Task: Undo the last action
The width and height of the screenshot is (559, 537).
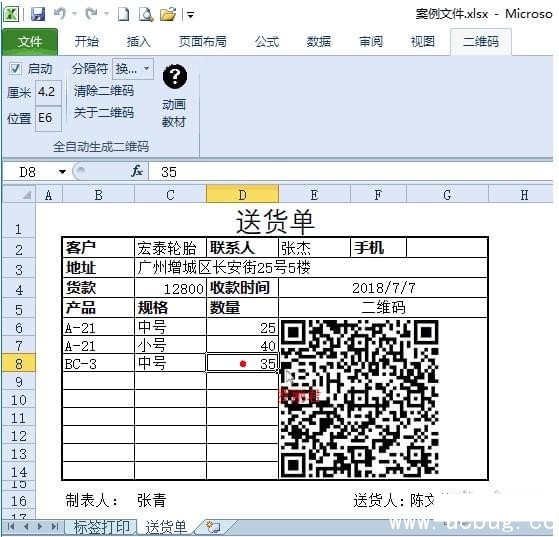Action: click(x=60, y=14)
